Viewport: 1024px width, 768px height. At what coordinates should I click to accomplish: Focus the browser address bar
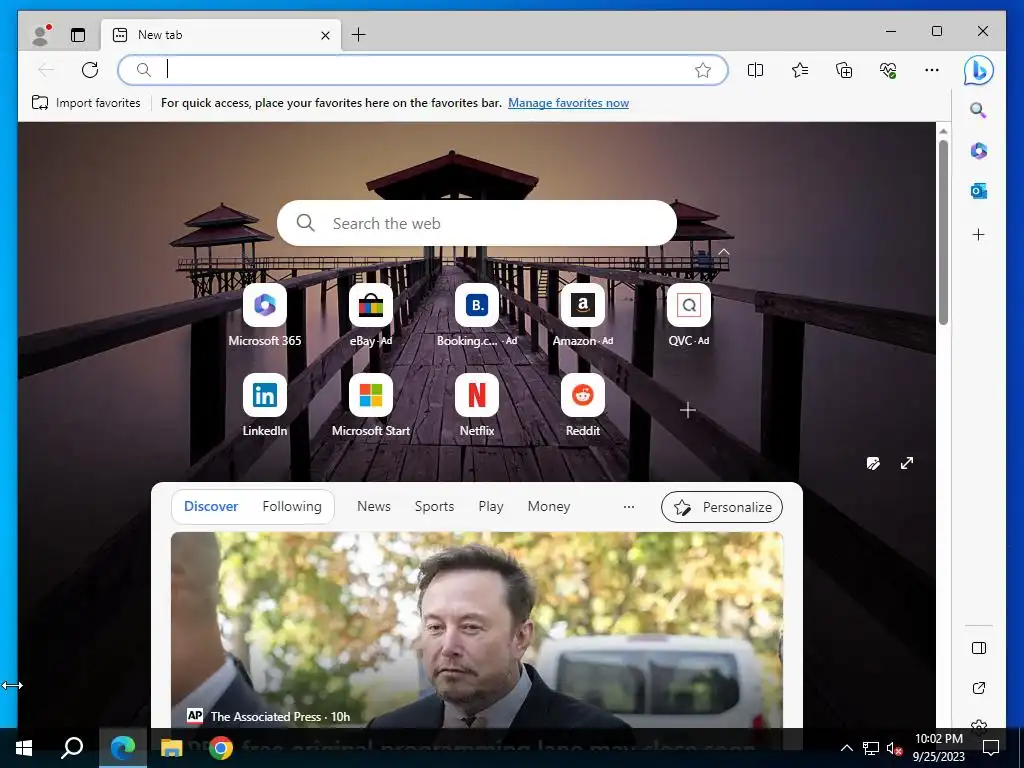tap(422, 70)
